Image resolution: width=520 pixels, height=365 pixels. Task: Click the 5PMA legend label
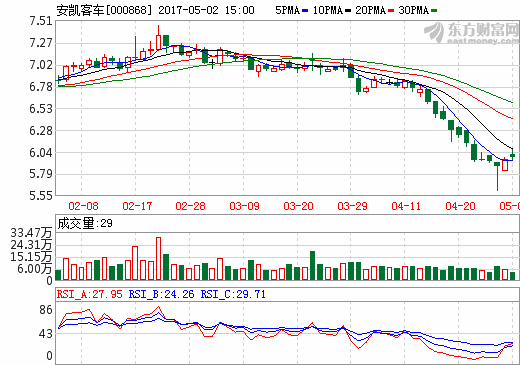288,10
